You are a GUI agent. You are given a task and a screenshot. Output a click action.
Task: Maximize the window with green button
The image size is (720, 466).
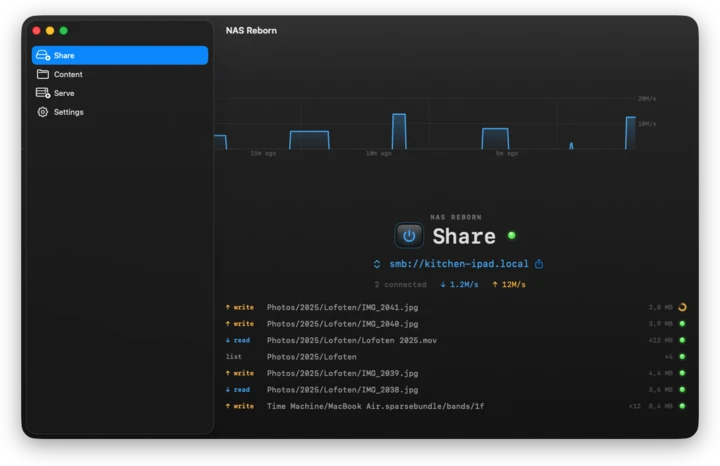(x=64, y=31)
